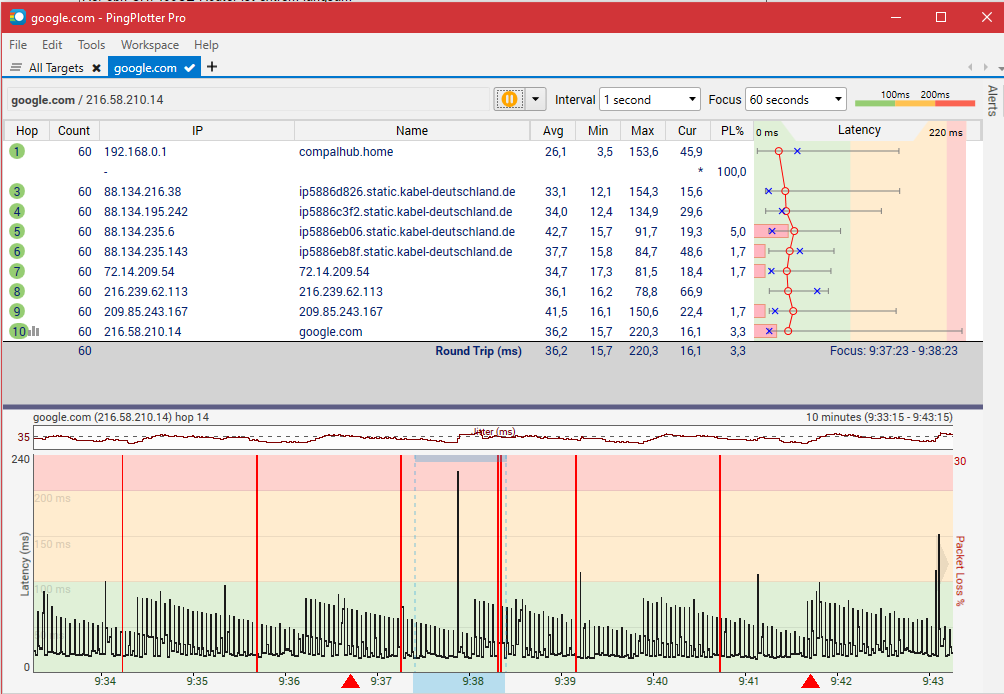
Task: Click the Max column header
Action: pyautogui.click(x=642, y=131)
